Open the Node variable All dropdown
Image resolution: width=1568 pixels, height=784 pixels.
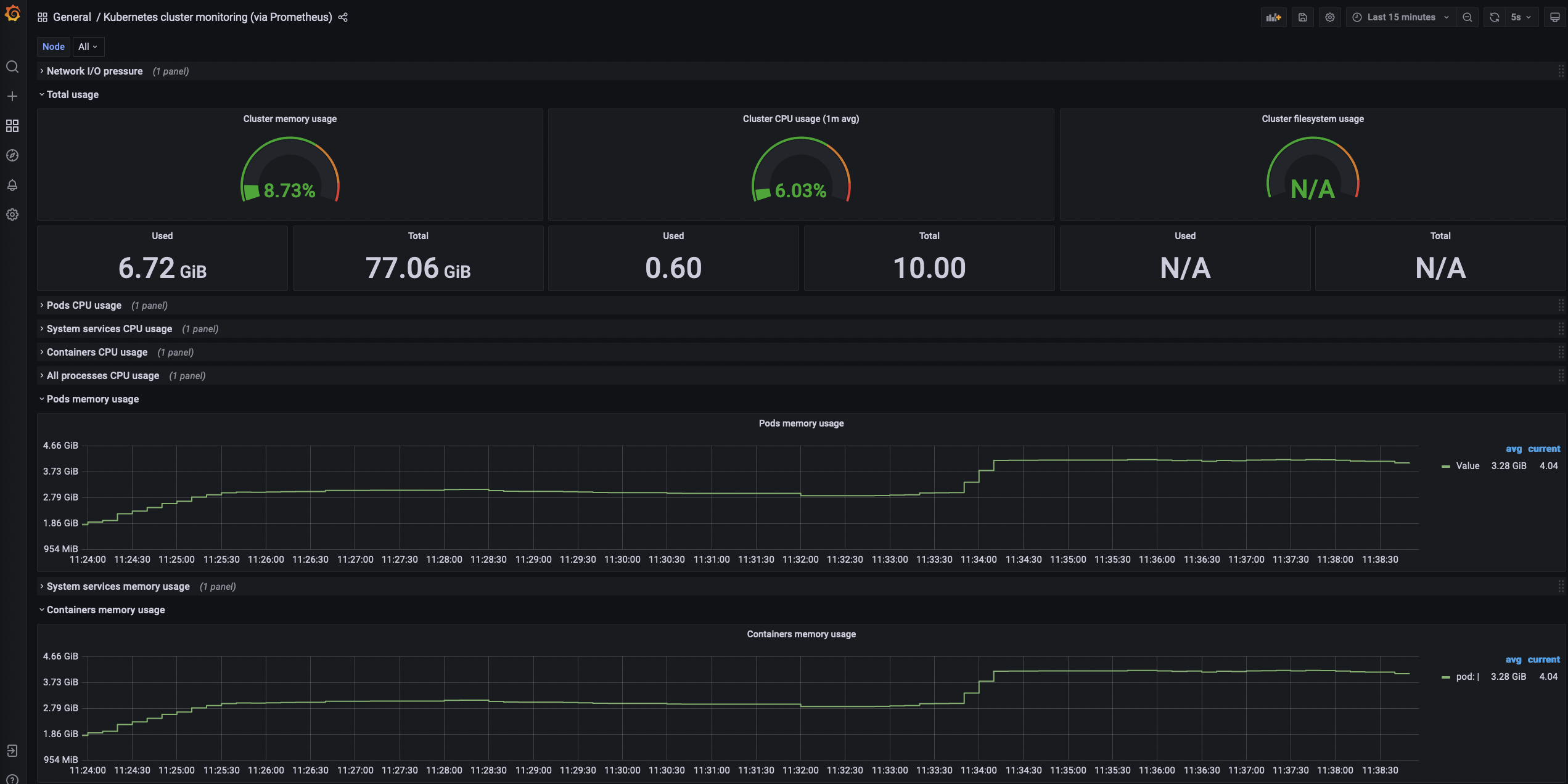pos(88,47)
